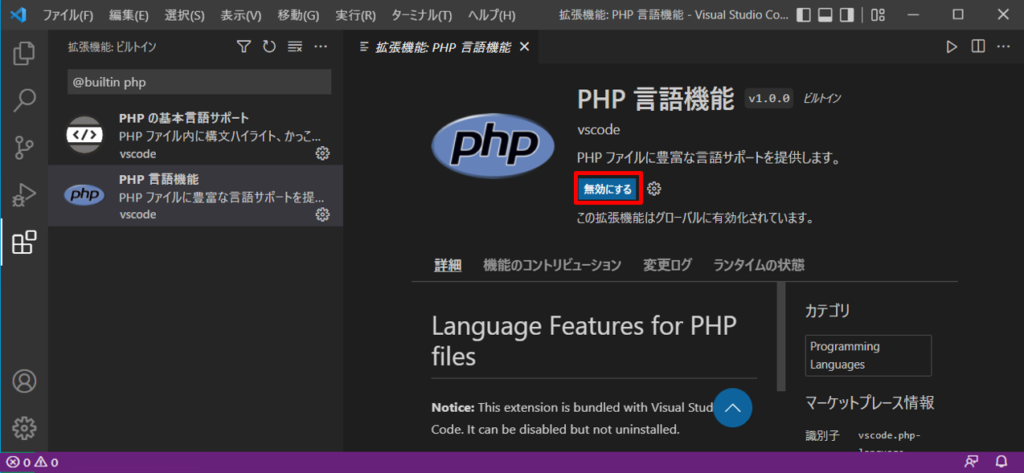This screenshot has width=1024, height=473.
Task: Open the 実行(R) menu
Action: point(355,14)
